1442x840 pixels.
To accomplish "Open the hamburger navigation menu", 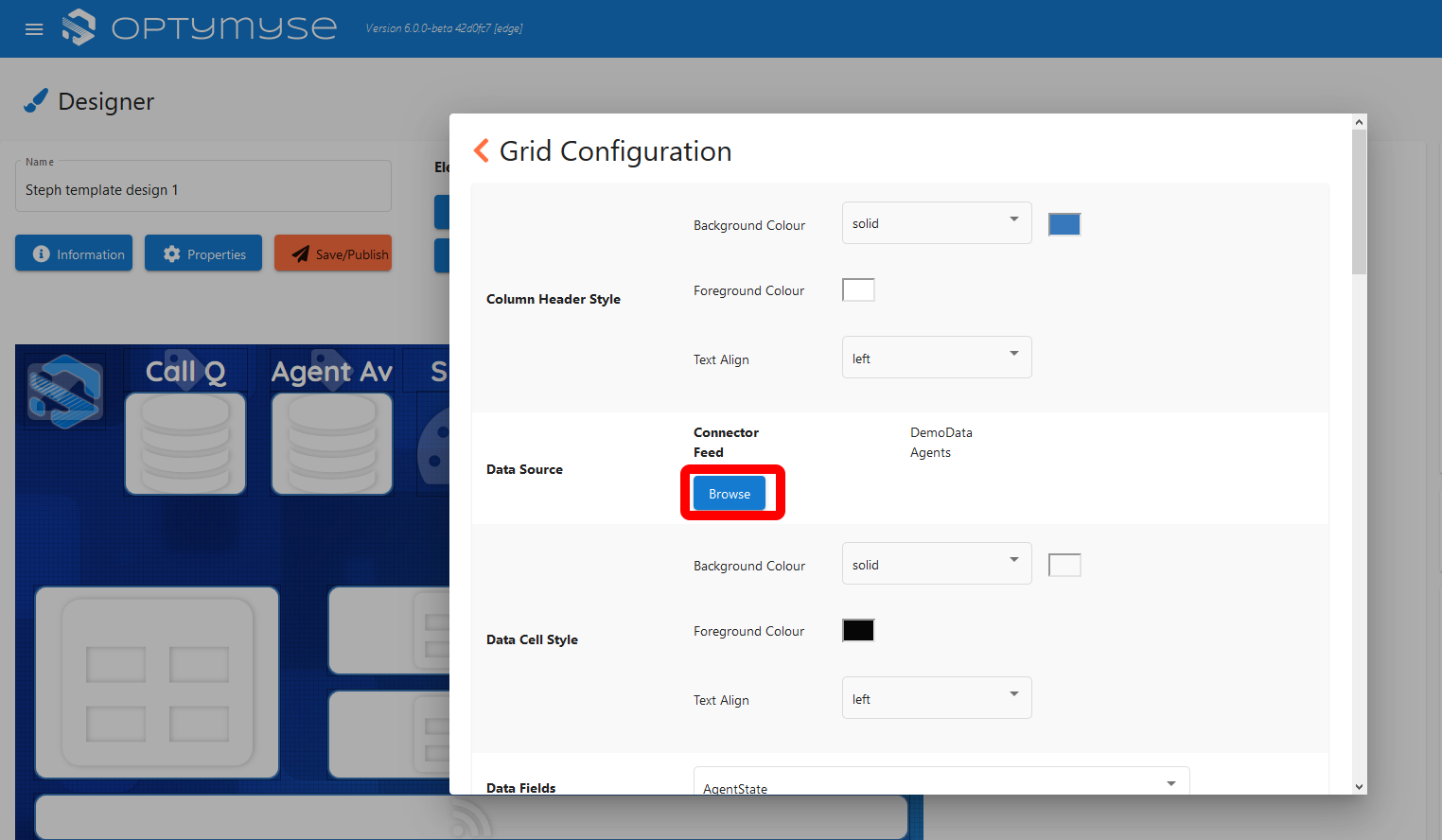I will coord(34,29).
